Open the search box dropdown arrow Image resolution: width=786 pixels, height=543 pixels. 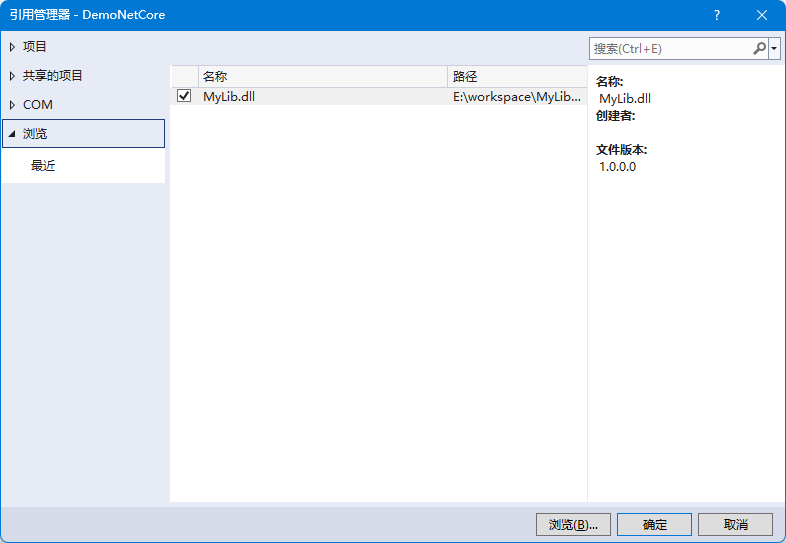pyautogui.click(x=775, y=48)
